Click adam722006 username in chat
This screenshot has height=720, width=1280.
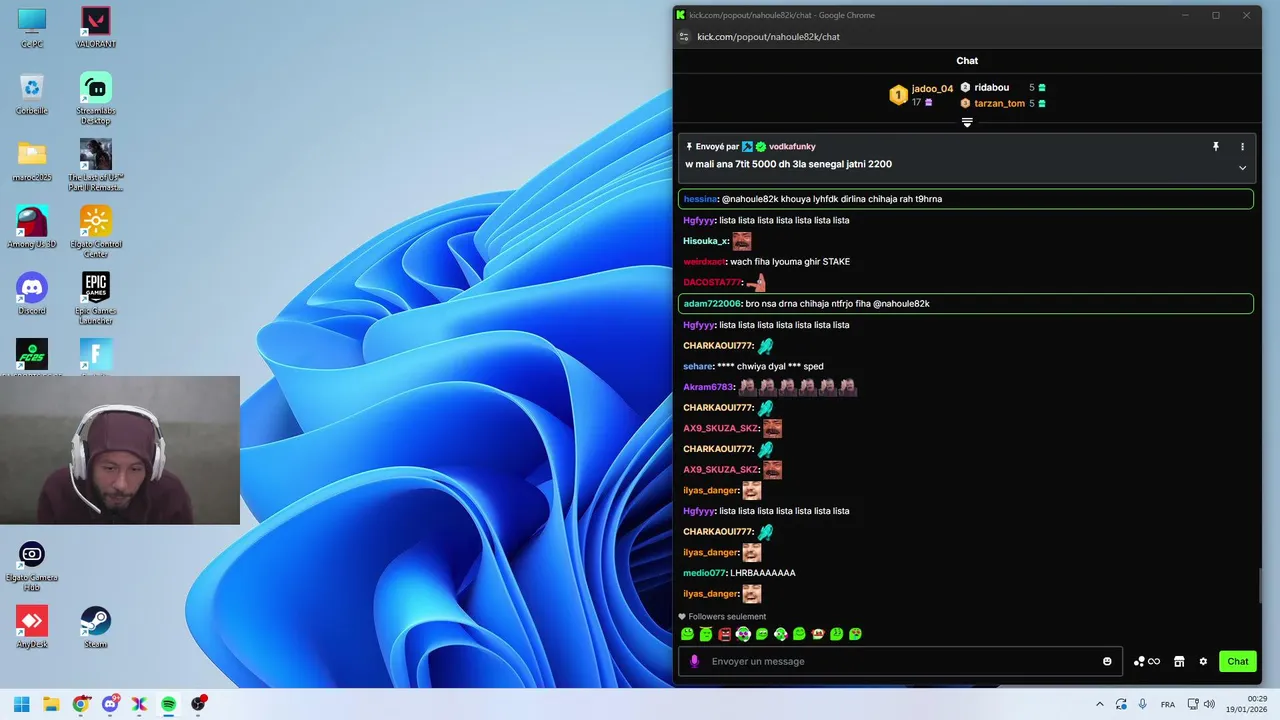(x=712, y=303)
